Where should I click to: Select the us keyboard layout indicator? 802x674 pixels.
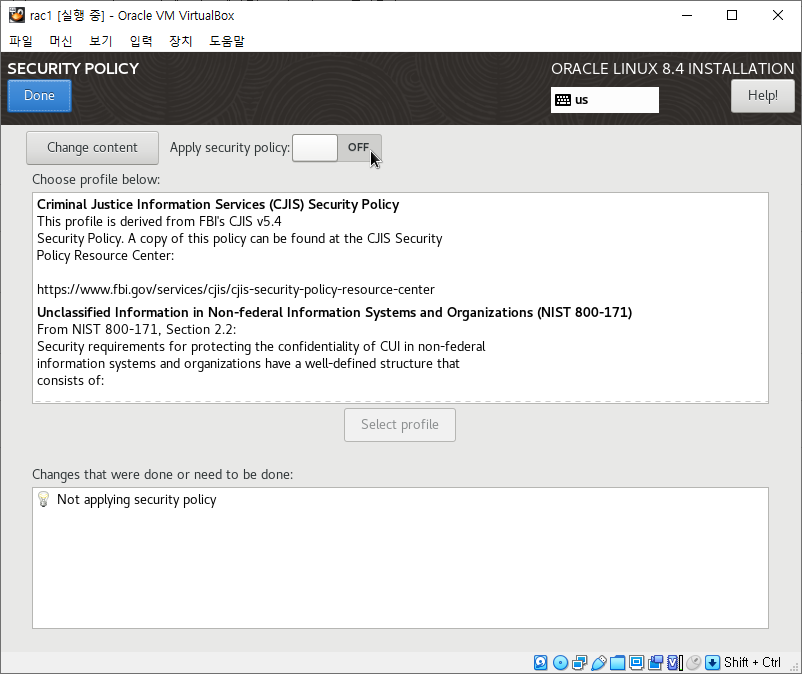click(605, 100)
